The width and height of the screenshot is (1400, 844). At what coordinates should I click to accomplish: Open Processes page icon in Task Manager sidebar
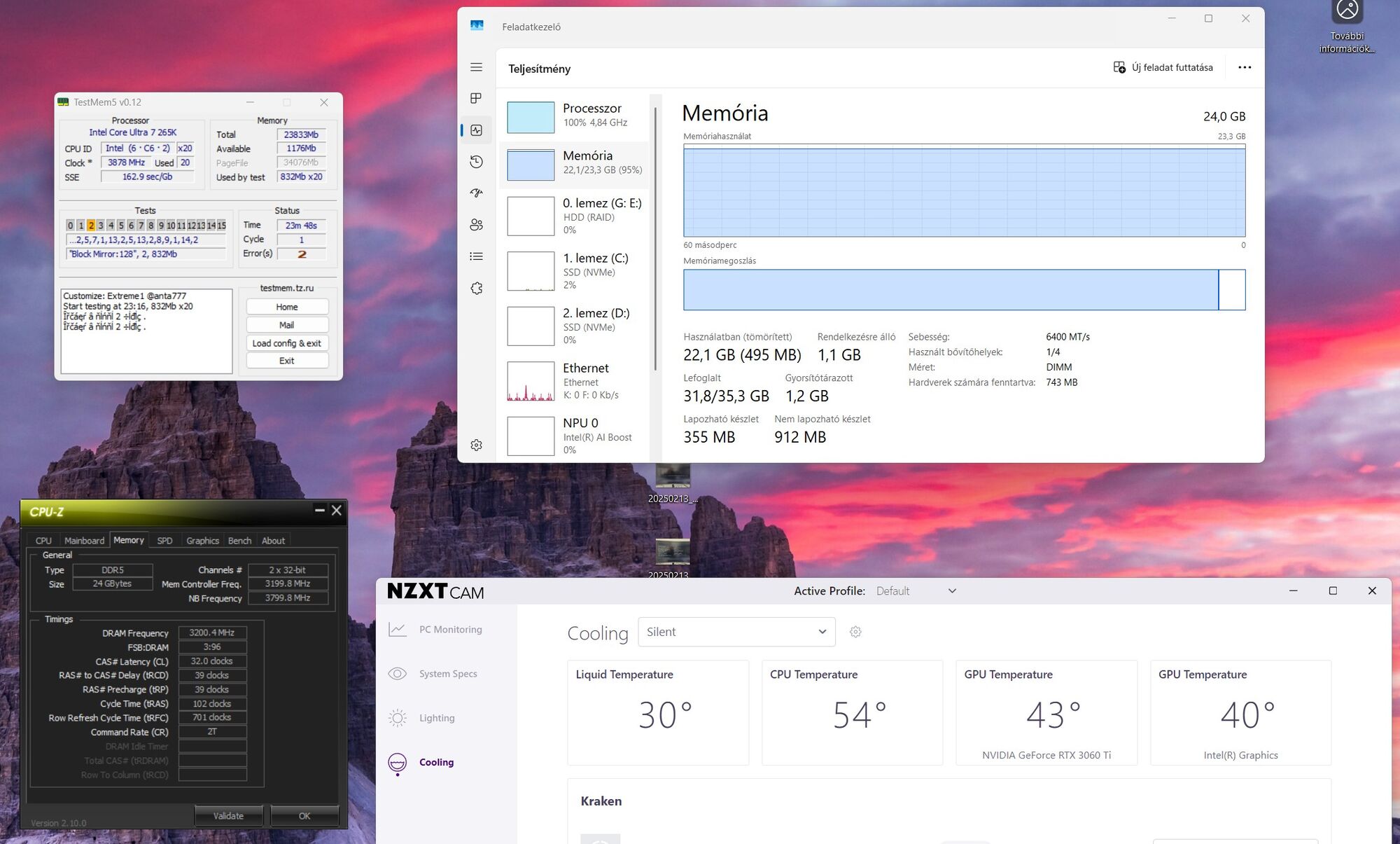point(476,98)
